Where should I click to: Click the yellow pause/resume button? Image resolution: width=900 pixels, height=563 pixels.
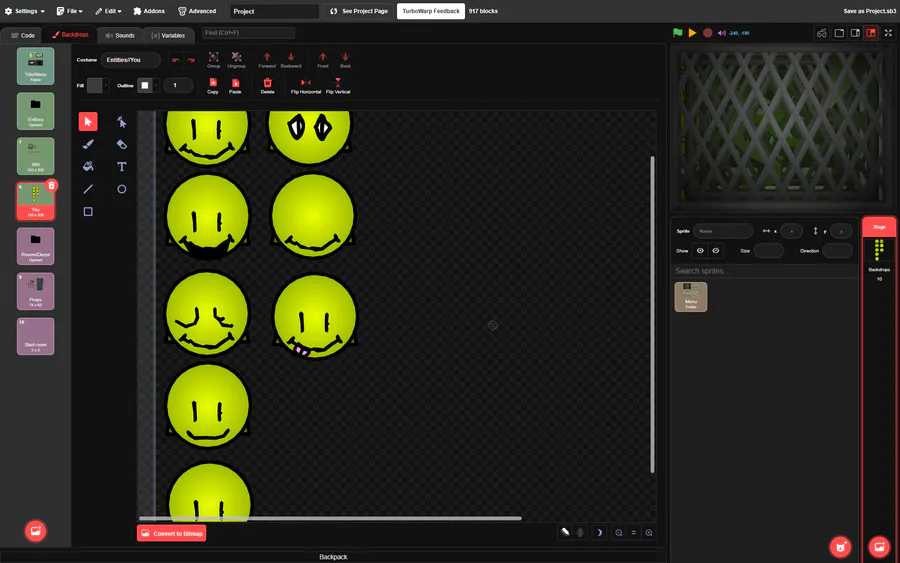pyautogui.click(x=692, y=33)
